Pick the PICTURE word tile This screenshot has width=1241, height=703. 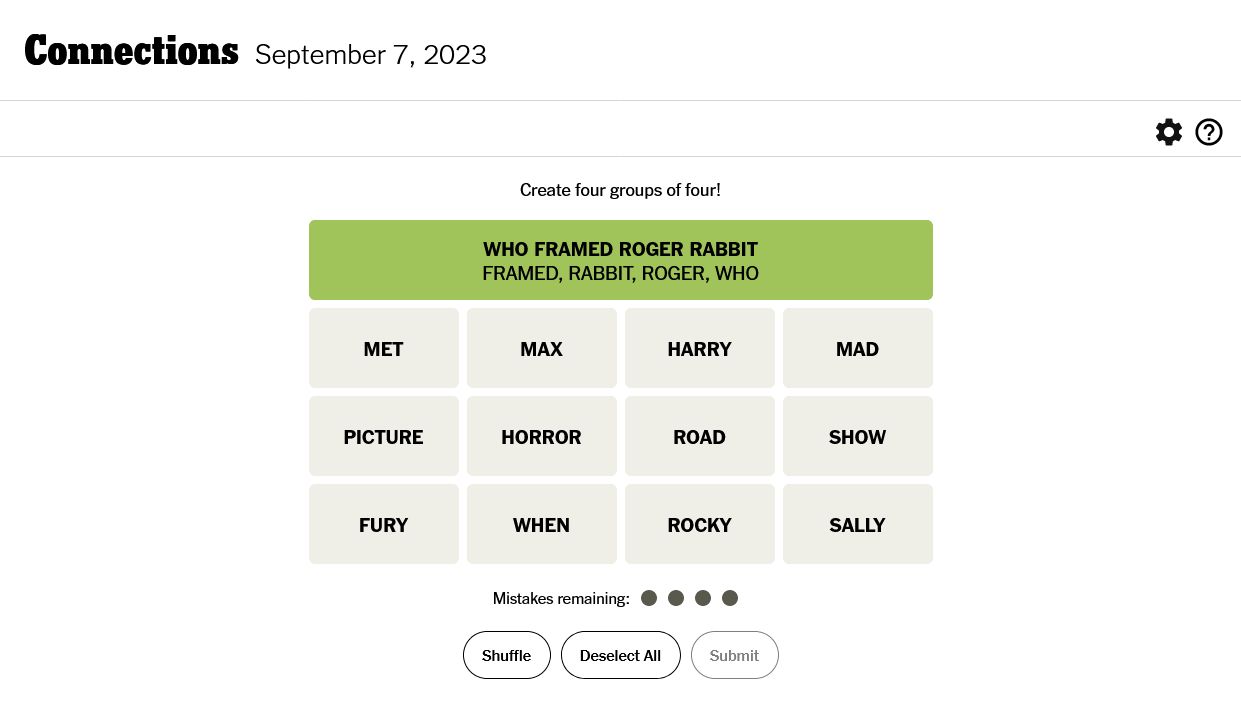pos(384,436)
